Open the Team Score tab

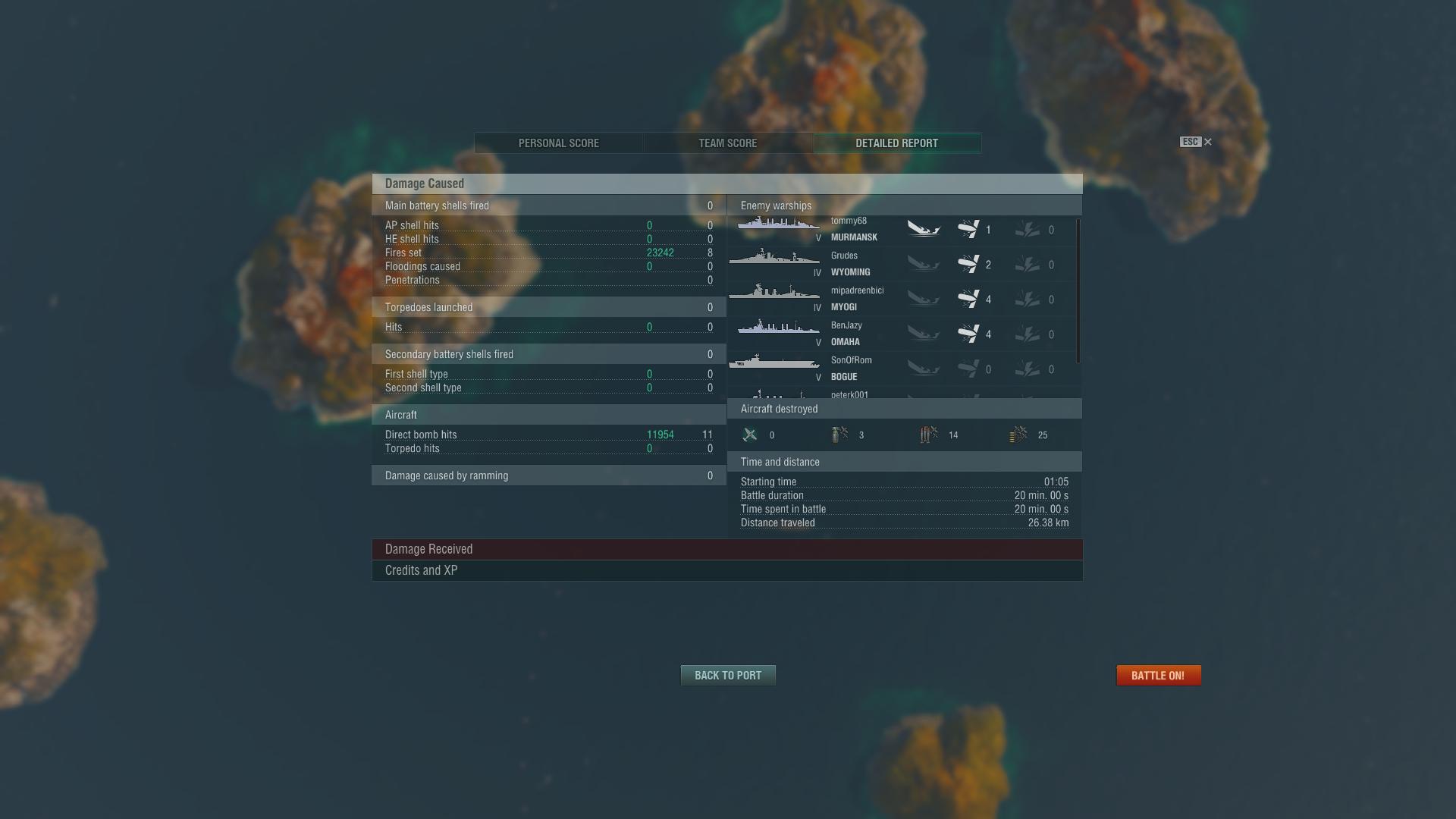click(728, 143)
